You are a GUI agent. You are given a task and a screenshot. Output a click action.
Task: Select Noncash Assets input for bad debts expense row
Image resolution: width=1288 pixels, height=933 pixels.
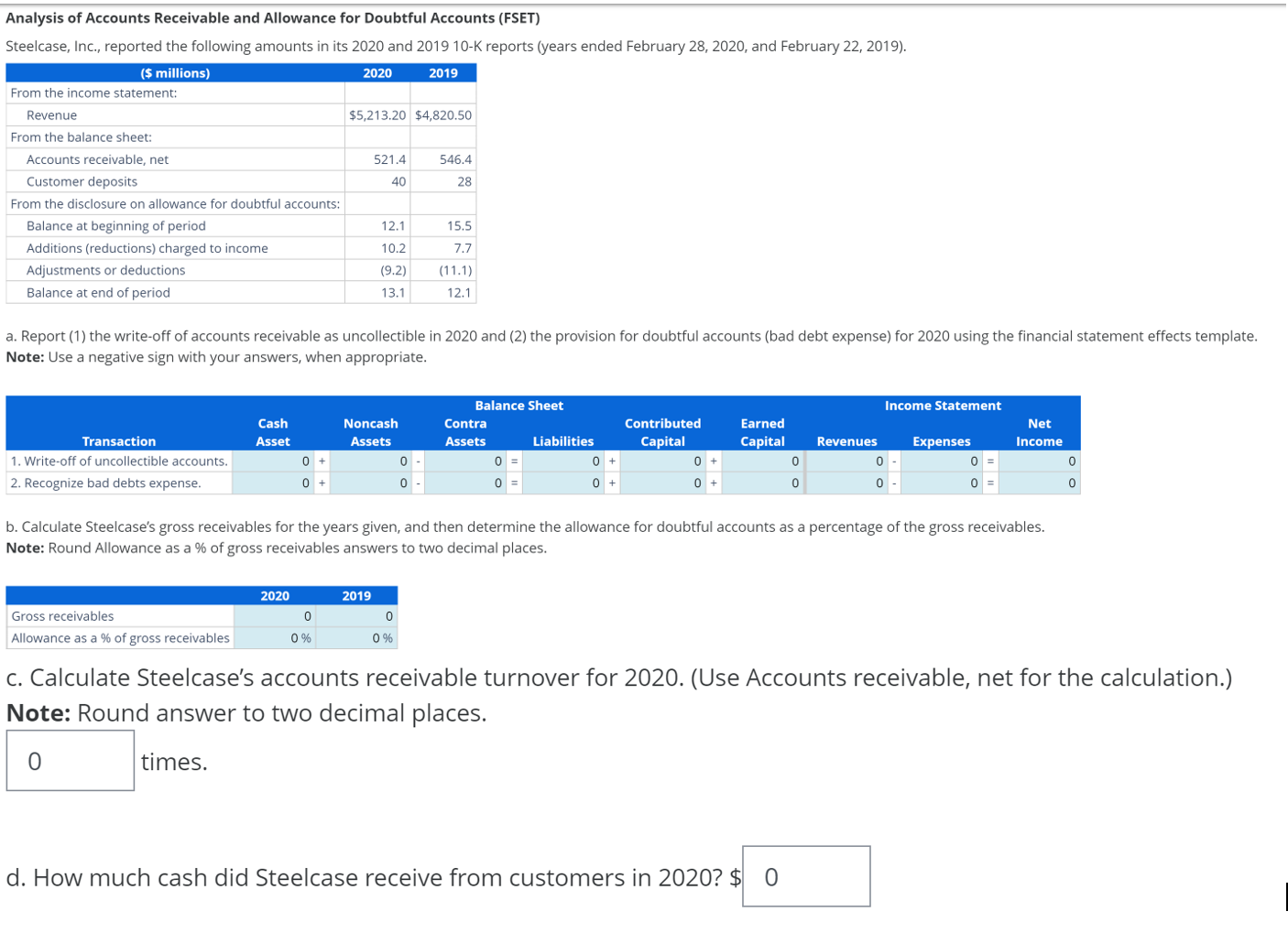[x=371, y=483]
